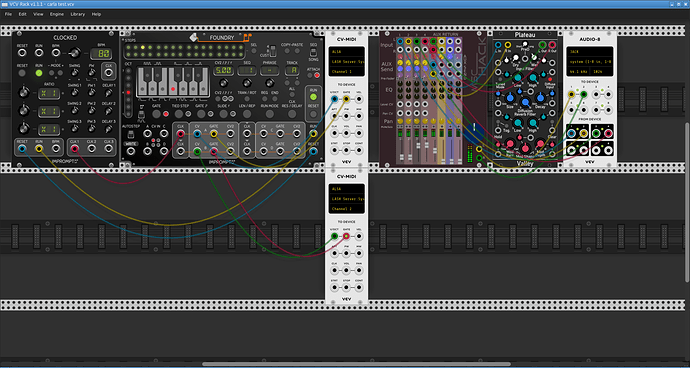
Task: Open the system device selector on Audio-8
Action: (590, 61)
